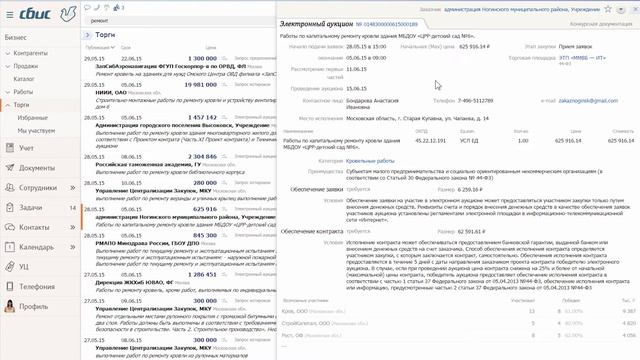Select the Электронный аукцион tab
Screen dimensions: 640x360
pyautogui.click(x=316, y=24)
